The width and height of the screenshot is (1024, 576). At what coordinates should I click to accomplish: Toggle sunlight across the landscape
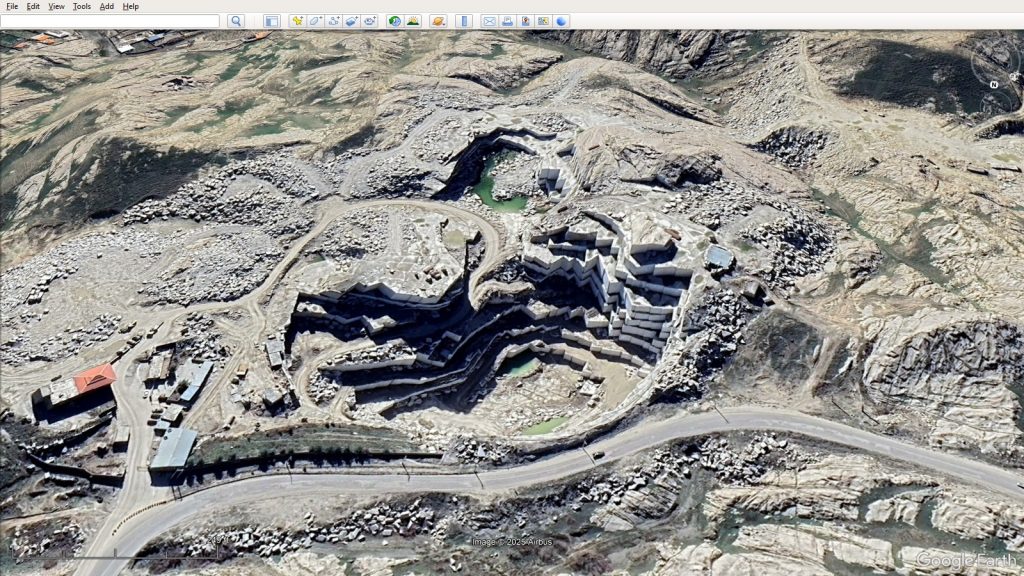point(413,21)
